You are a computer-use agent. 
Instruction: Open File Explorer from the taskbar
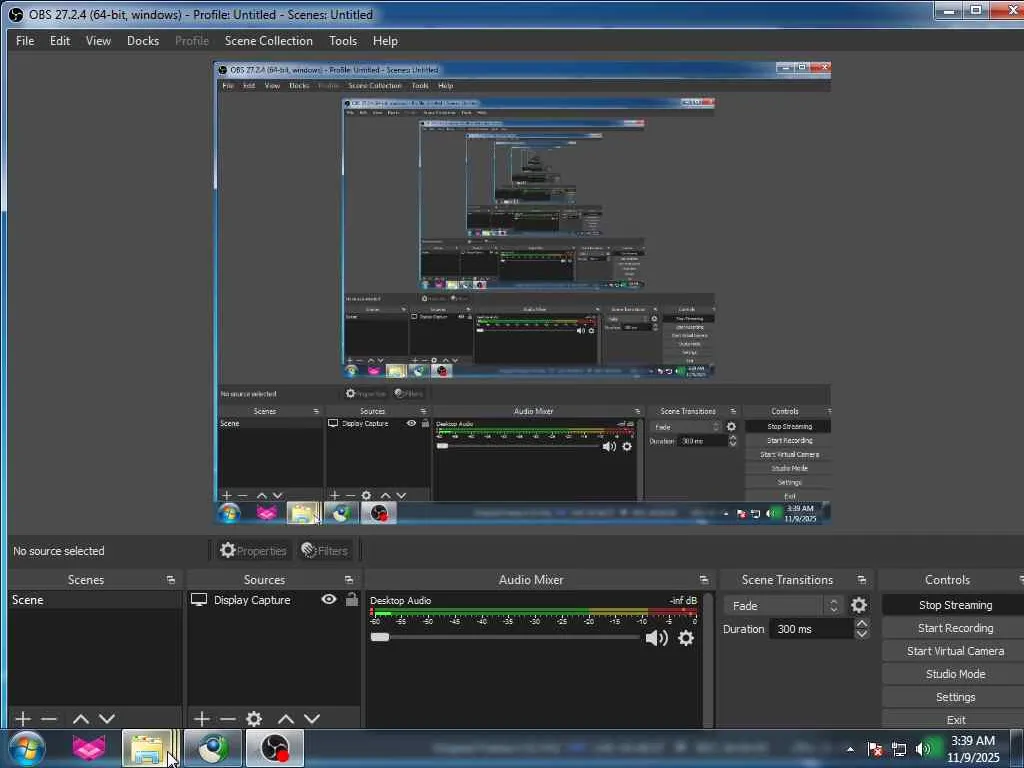[148, 748]
